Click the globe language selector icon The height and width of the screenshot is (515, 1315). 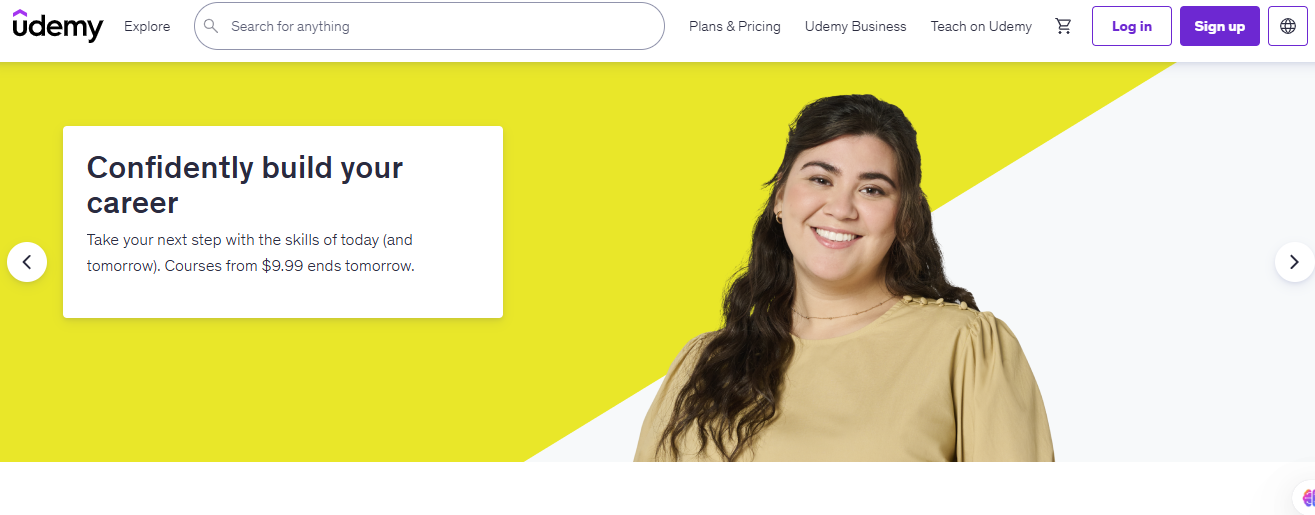(1287, 26)
